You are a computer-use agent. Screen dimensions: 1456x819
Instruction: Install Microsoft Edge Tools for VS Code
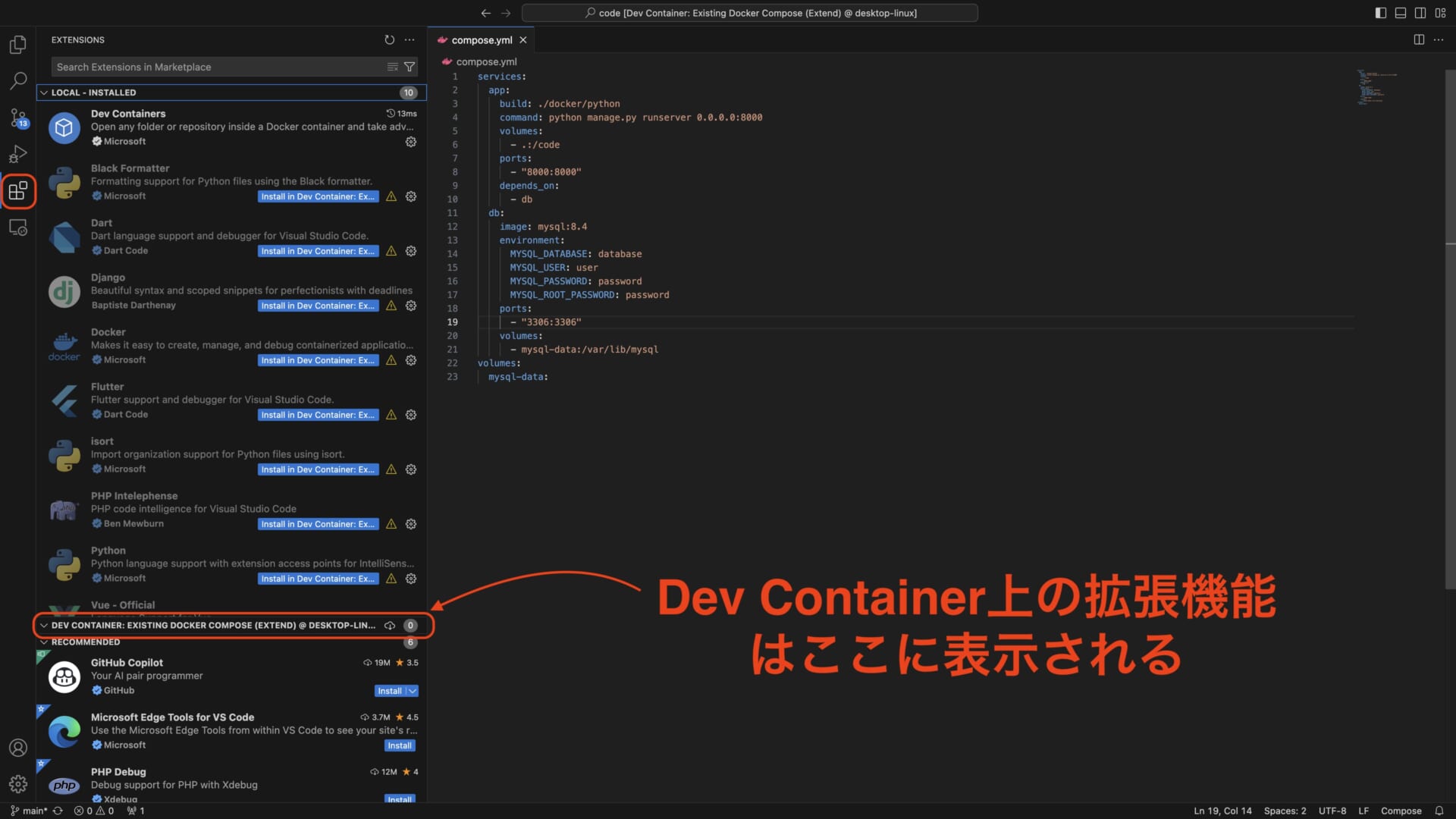click(x=400, y=745)
